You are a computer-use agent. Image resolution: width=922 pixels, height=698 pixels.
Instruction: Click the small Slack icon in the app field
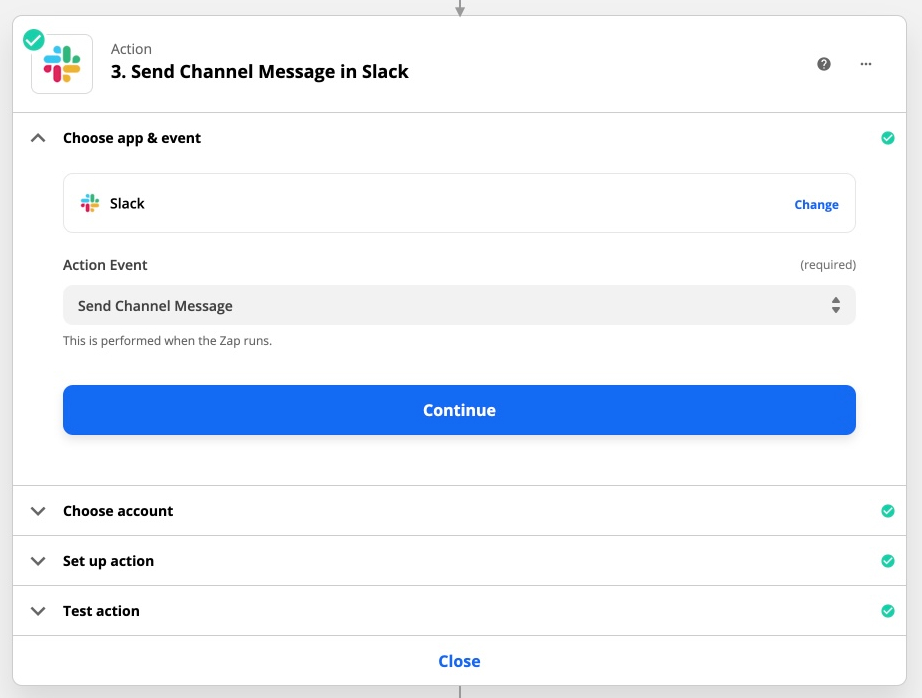[x=90, y=203]
